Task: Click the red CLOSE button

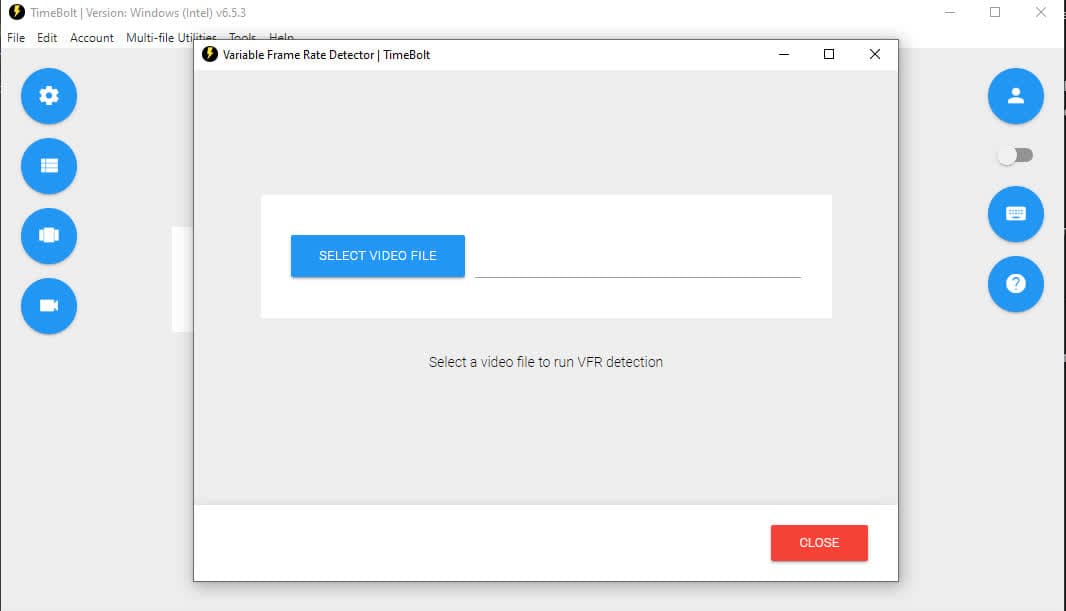Action: (819, 543)
